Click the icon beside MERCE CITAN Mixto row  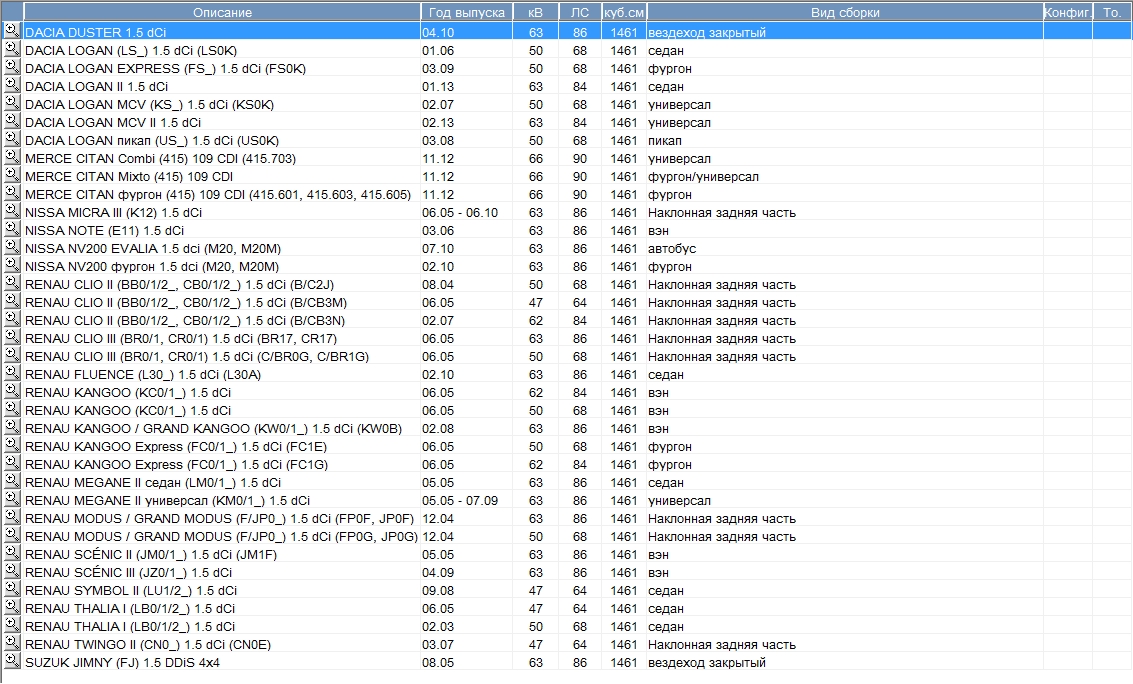coord(12,175)
